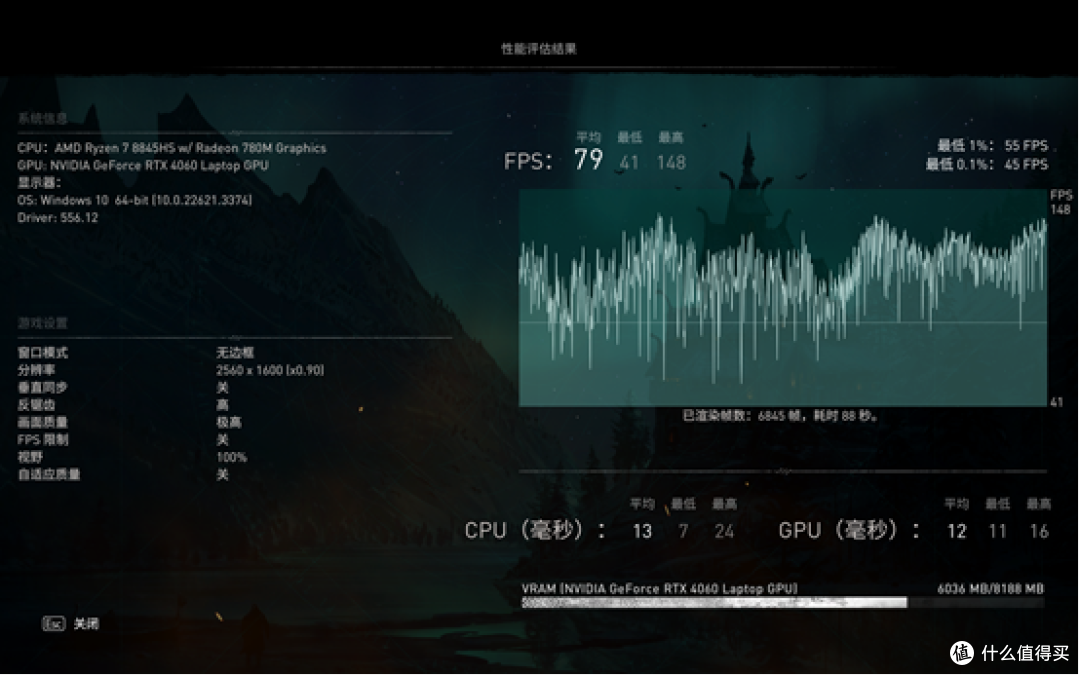Click the maximum FPS value 148 beside the minimum
Image resolution: width=1080 pixels, height=676 pixels.
pos(671,163)
